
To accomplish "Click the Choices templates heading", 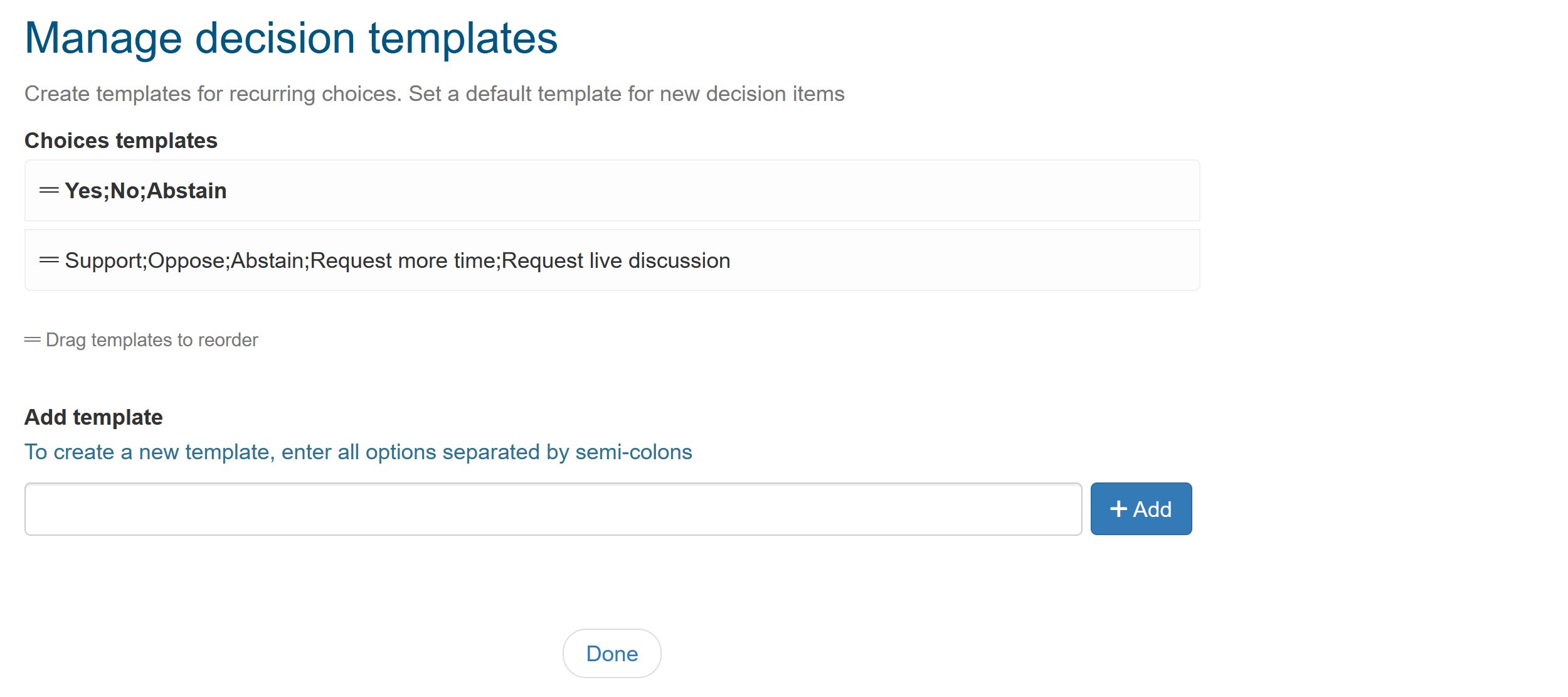I will pyautogui.click(x=120, y=141).
